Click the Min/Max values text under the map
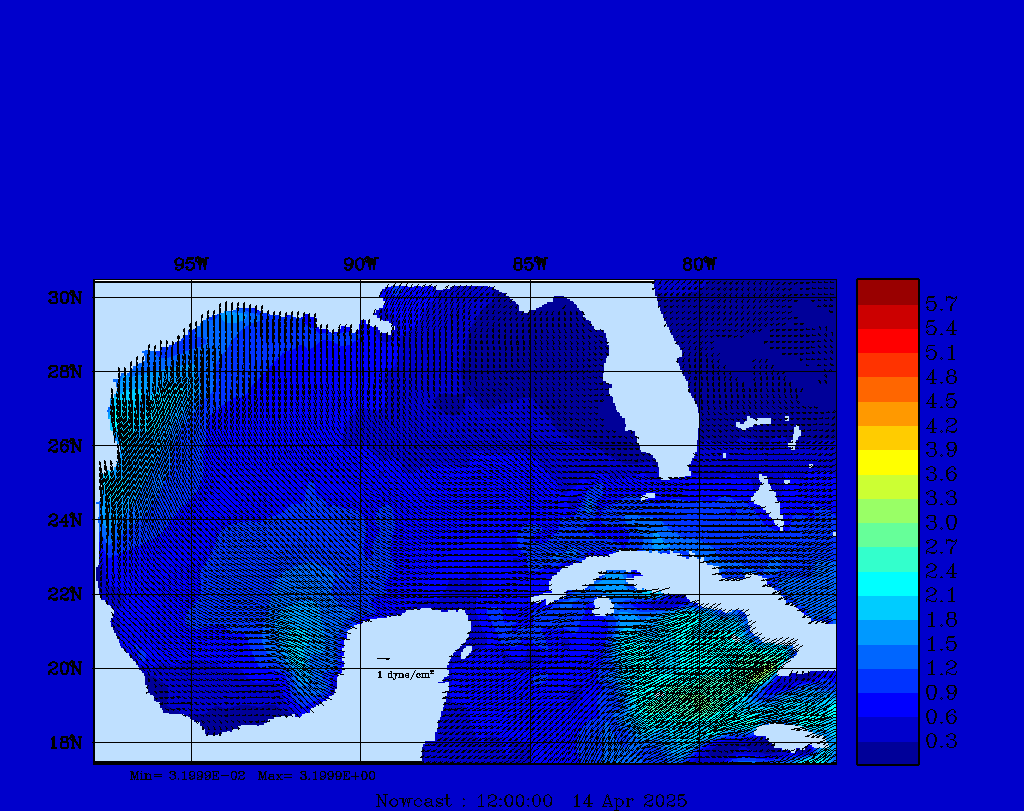The height and width of the screenshot is (811, 1024). tap(253, 775)
